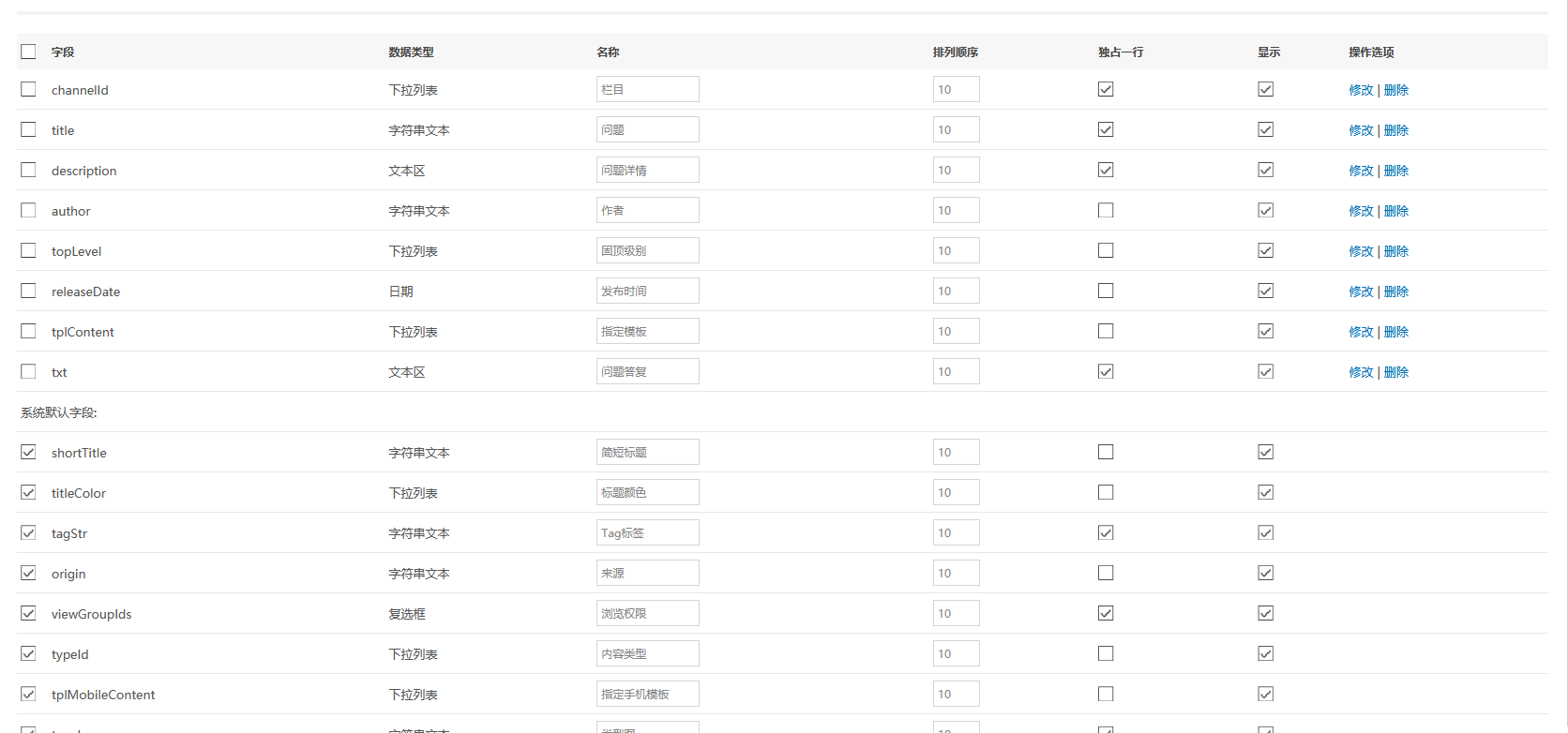Image resolution: width=1568 pixels, height=733 pixels.
Task: Hide the releaseDate field via display checkbox
Action: coord(1265,291)
